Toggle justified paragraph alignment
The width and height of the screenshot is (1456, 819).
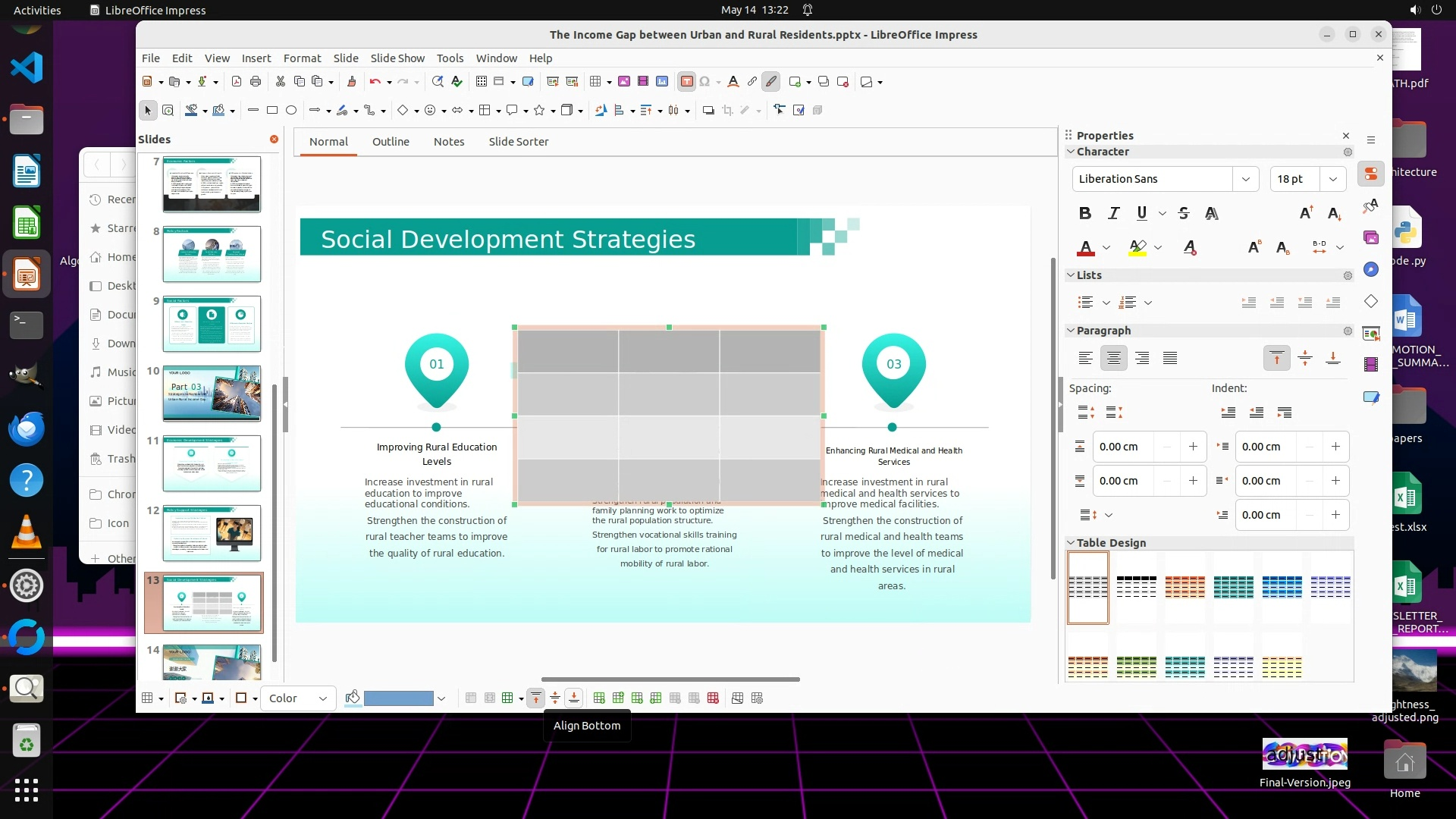pos(1169,358)
